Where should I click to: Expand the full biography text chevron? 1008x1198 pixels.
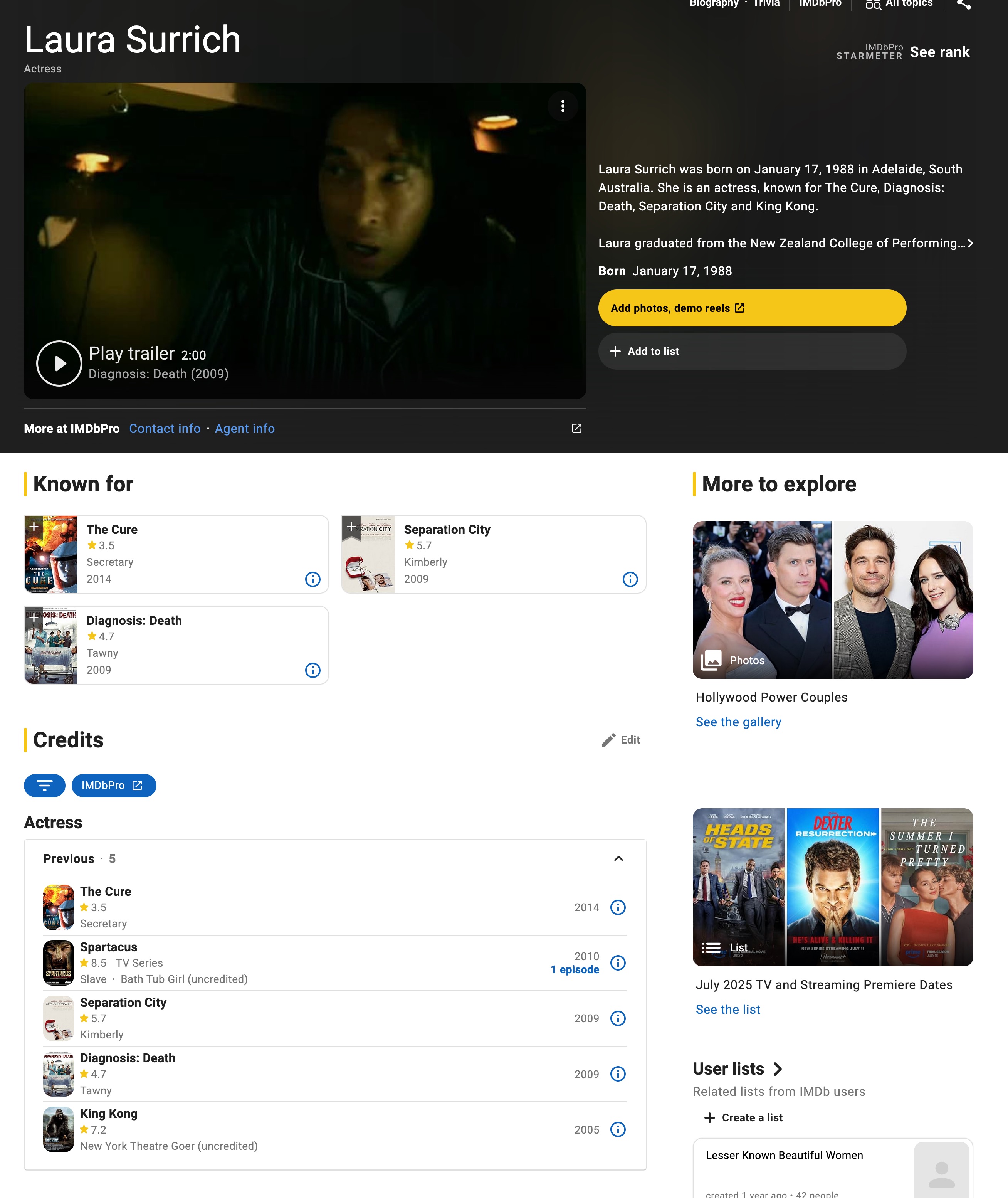coord(970,244)
